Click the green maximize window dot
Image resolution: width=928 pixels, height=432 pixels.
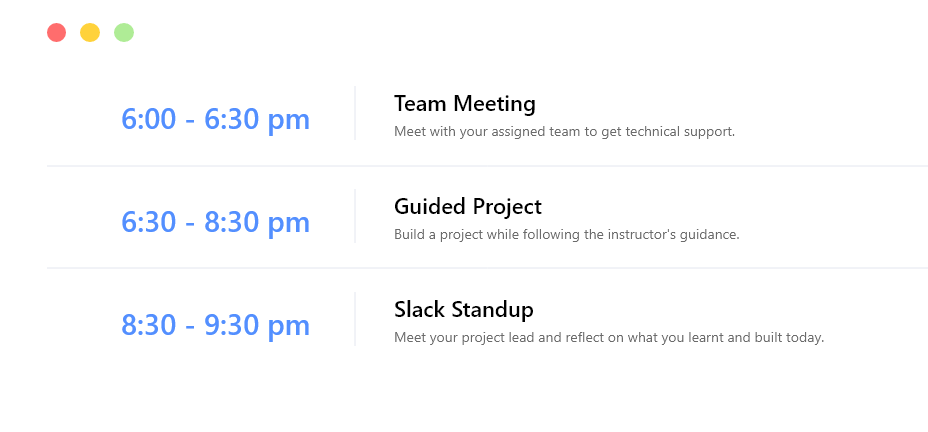[124, 33]
